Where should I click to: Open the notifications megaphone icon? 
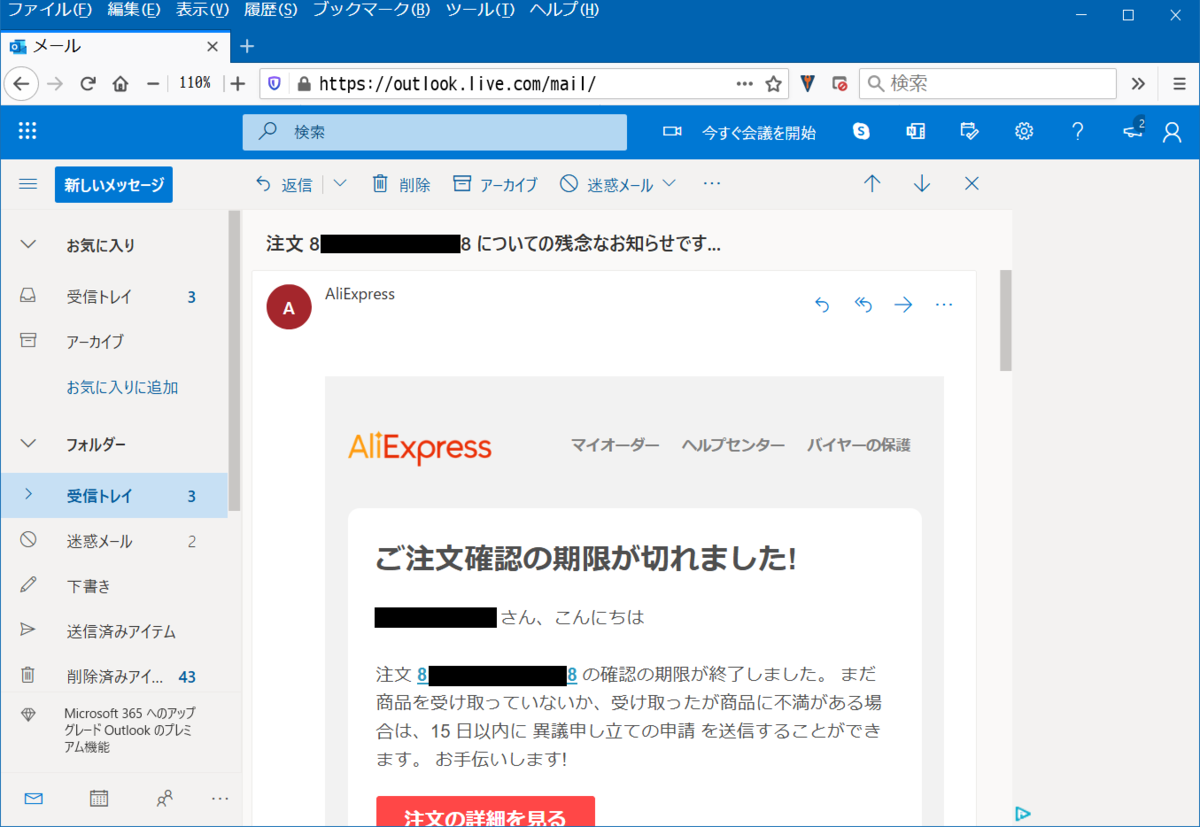point(1133,131)
